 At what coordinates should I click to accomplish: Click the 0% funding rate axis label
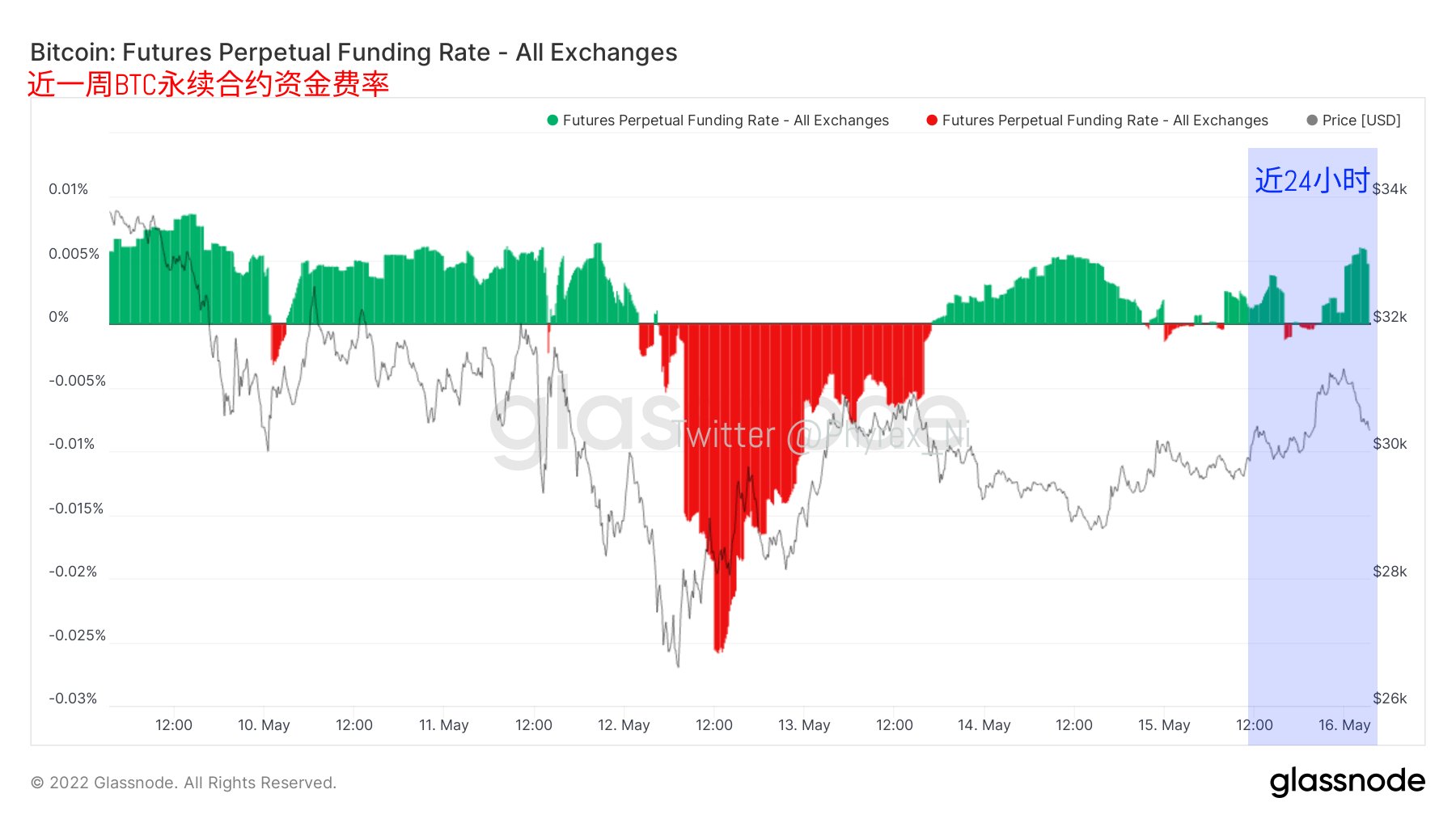click(x=59, y=317)
